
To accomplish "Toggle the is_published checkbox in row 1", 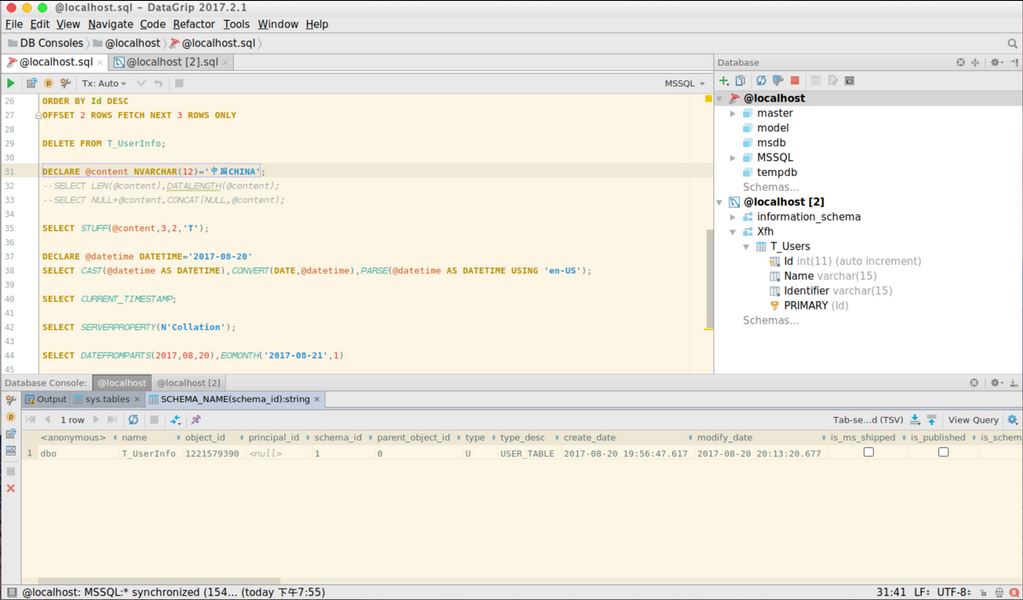I will click(943, 453).
